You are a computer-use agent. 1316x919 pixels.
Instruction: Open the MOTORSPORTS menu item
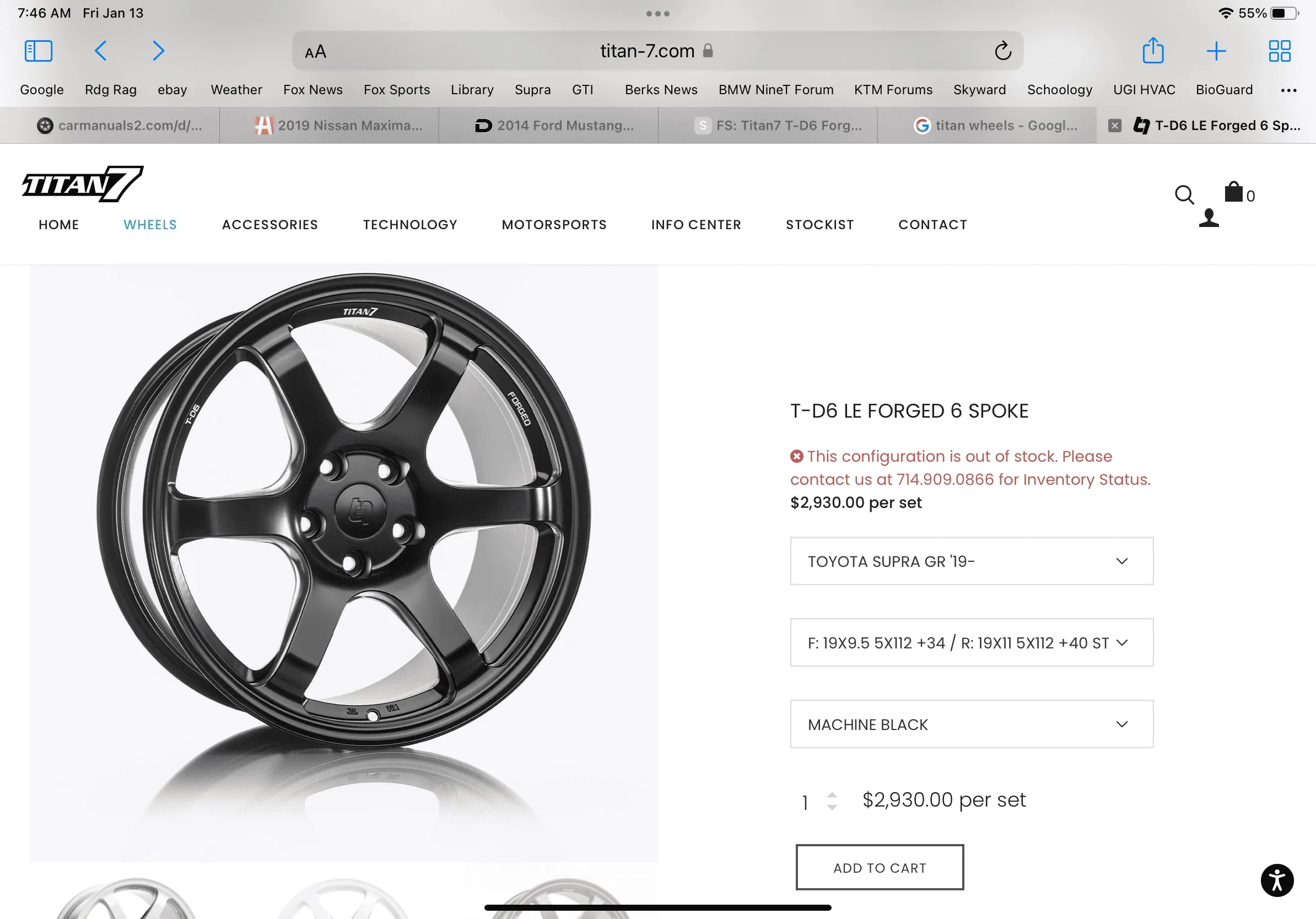click(554, 225)
